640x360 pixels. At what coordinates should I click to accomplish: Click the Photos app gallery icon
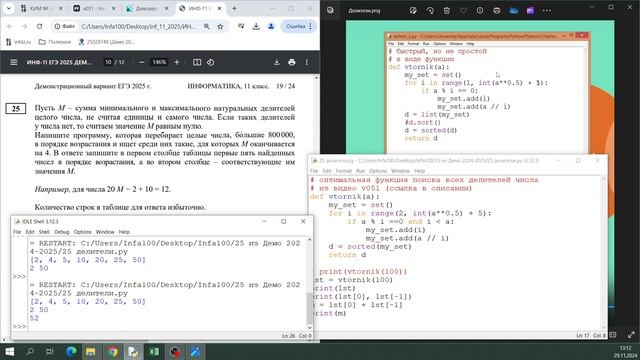point(330,10)
